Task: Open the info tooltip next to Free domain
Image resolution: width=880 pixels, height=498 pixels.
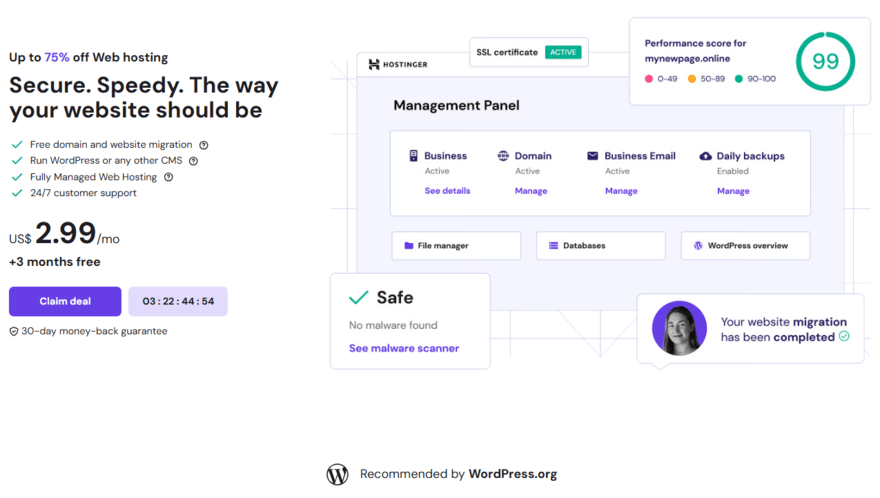Action: [204, 145]
